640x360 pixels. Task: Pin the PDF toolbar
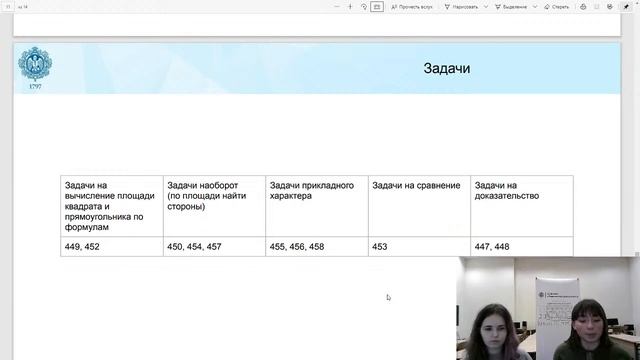click(x=626, y=7)
